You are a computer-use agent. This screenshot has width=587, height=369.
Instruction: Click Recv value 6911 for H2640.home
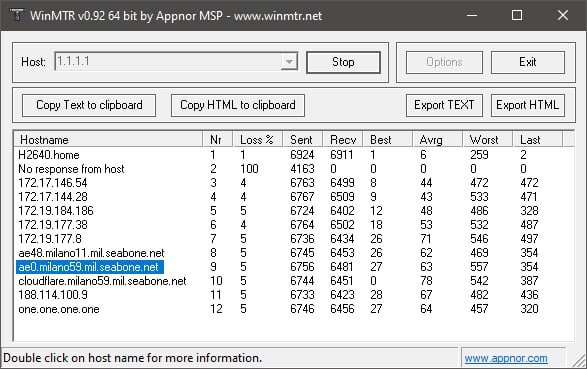coord(342,155)
